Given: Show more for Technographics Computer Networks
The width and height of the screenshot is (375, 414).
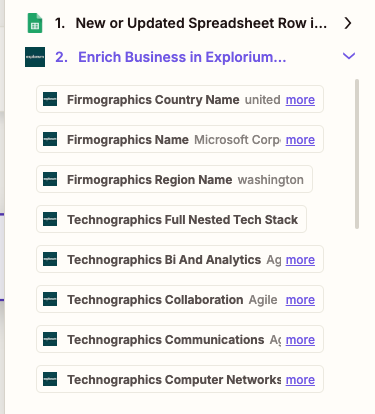Looking at the screenshot, I should coord(300,380).
